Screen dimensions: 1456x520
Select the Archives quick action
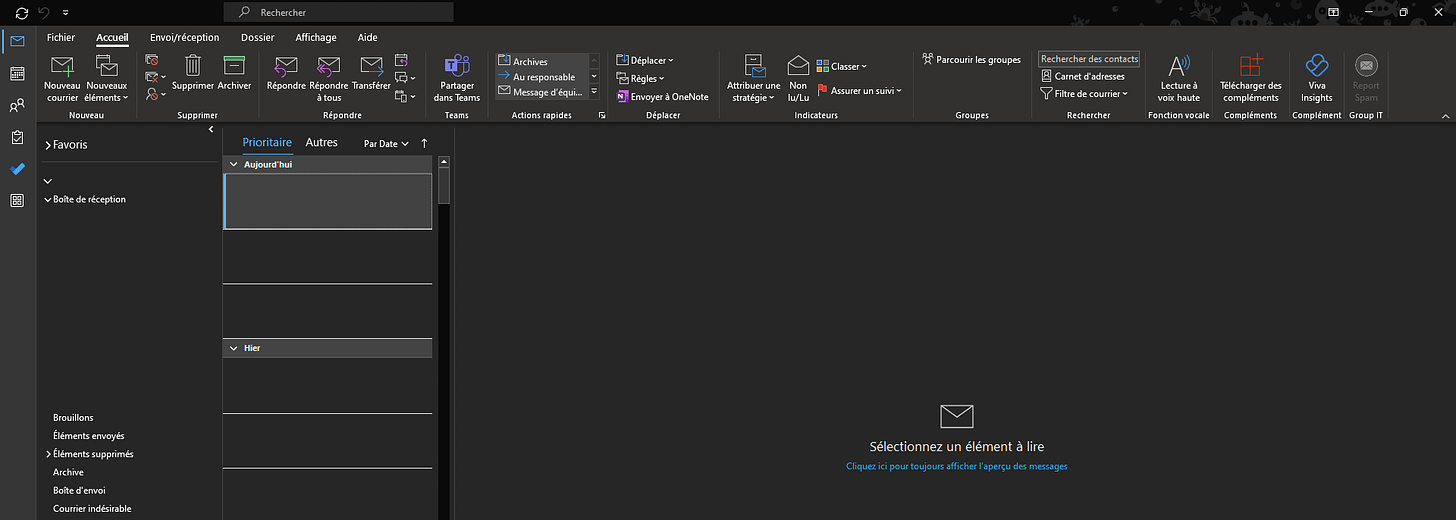coord(540,62)
